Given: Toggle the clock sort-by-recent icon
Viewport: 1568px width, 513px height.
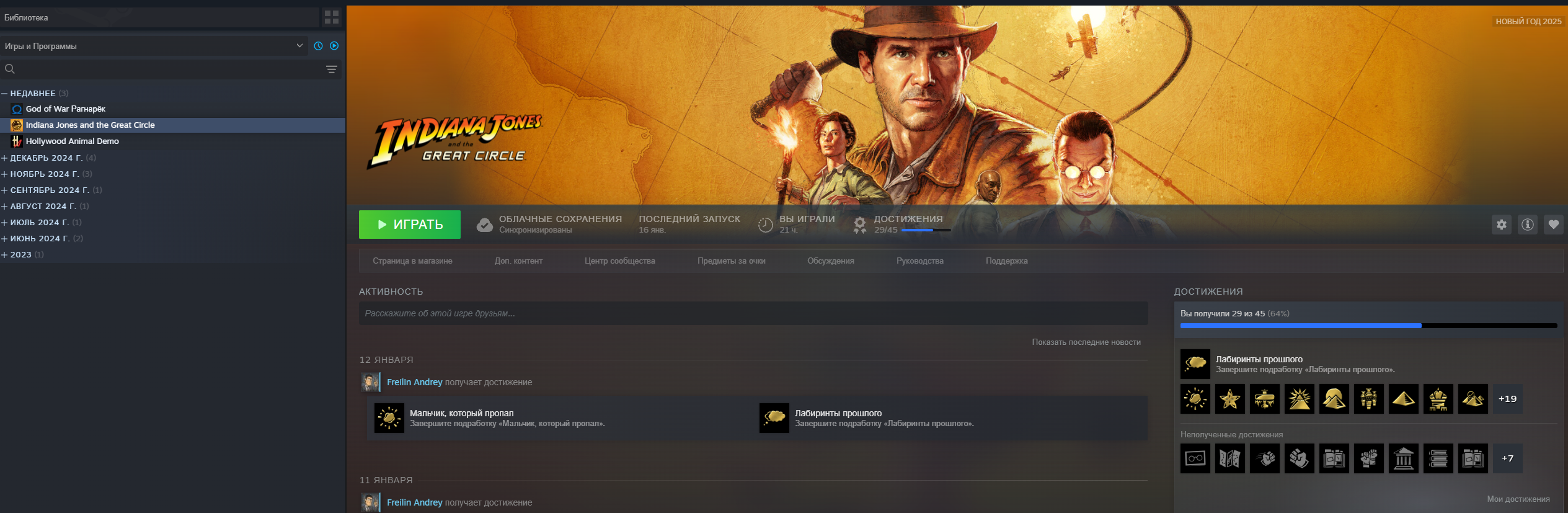Looking at the screenshot, I should click(318, 46).
